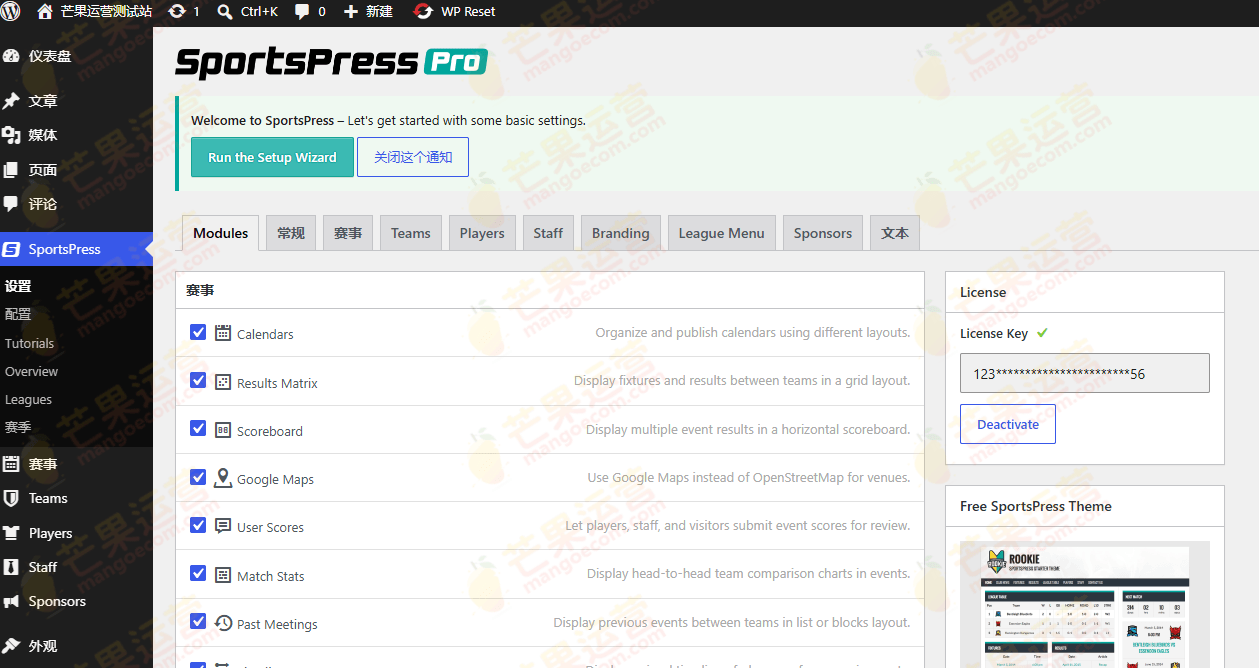
Task: Open Tutorials submenu link
Action: [x=30, y=343]
